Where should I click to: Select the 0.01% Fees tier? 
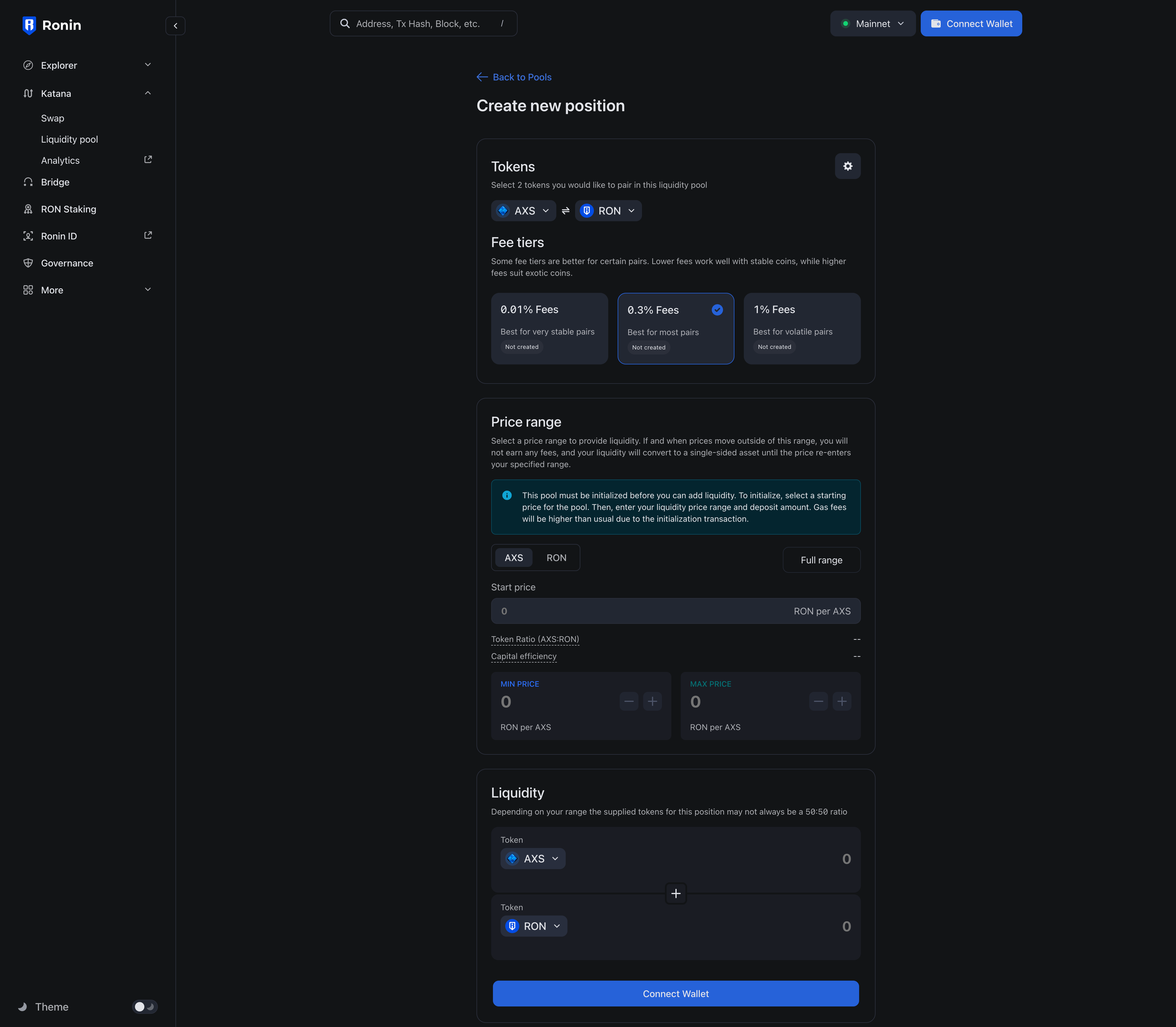click(549, 328)
